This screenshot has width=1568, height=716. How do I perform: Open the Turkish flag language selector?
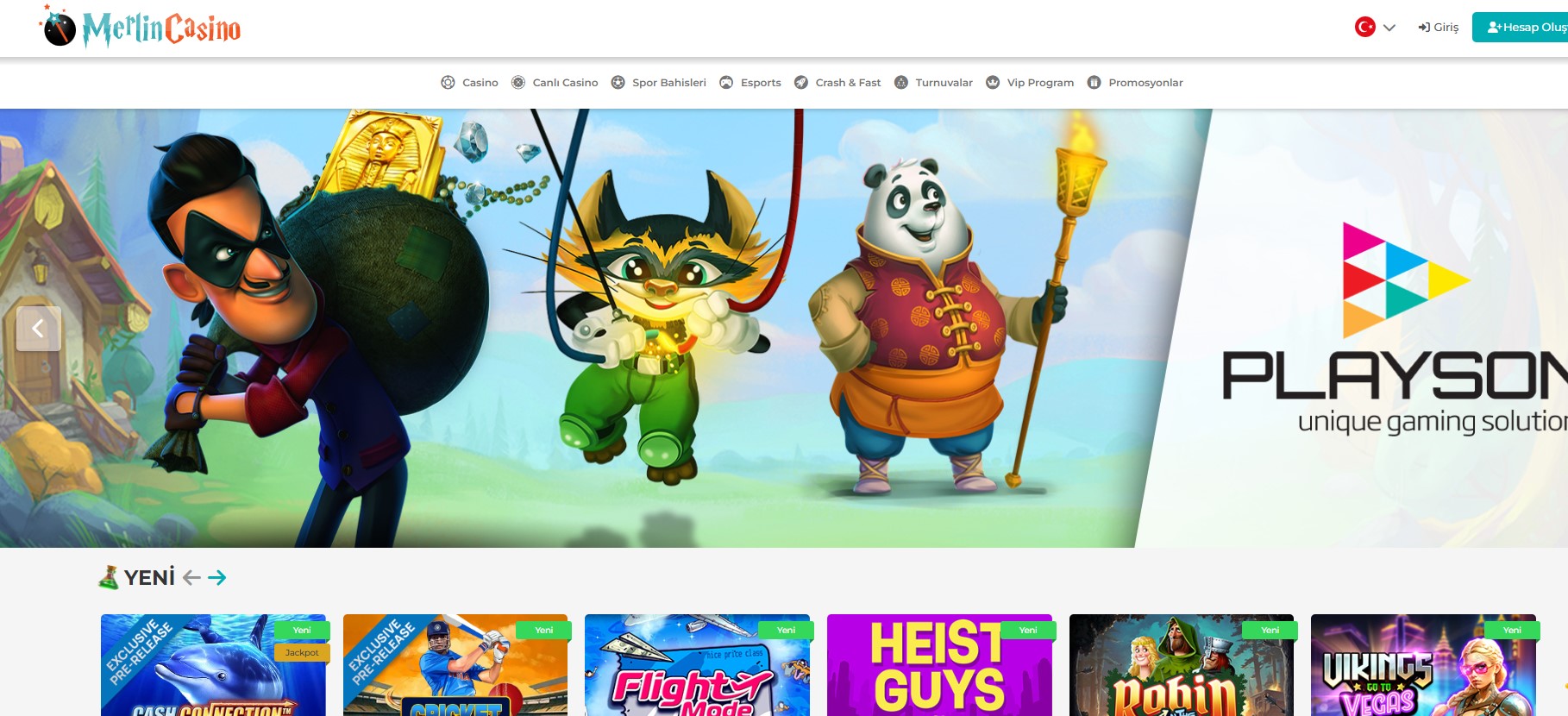pyautogui.click(x=1364, y=28)
